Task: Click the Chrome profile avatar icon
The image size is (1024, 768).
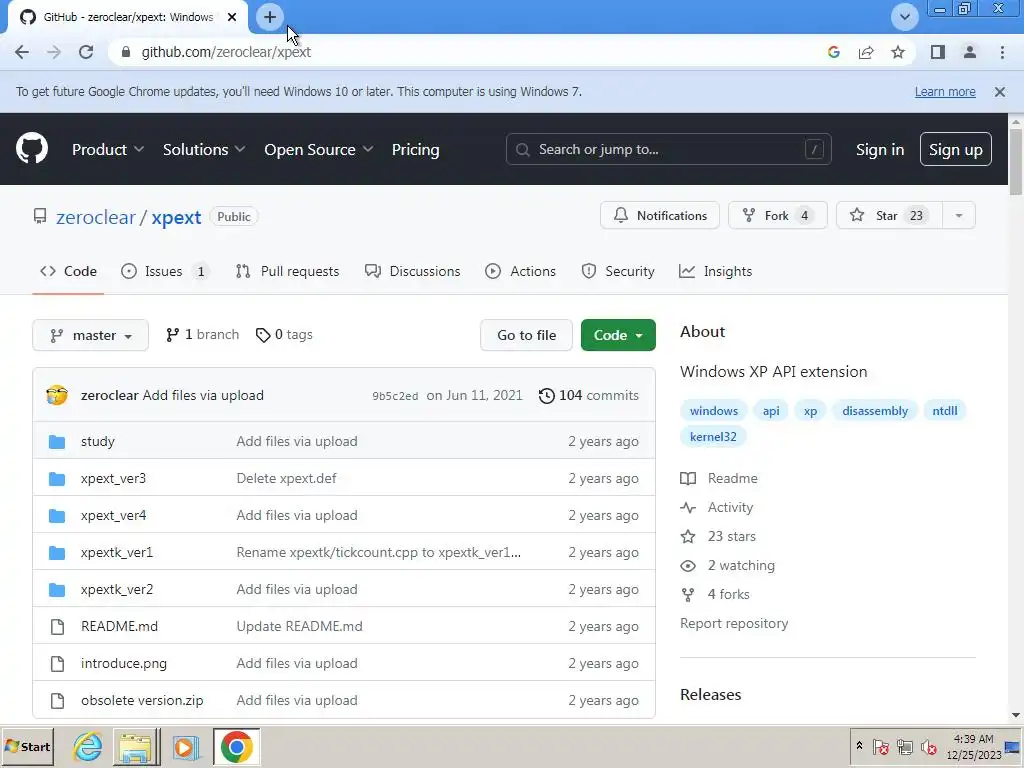Action: click(970, 52)
